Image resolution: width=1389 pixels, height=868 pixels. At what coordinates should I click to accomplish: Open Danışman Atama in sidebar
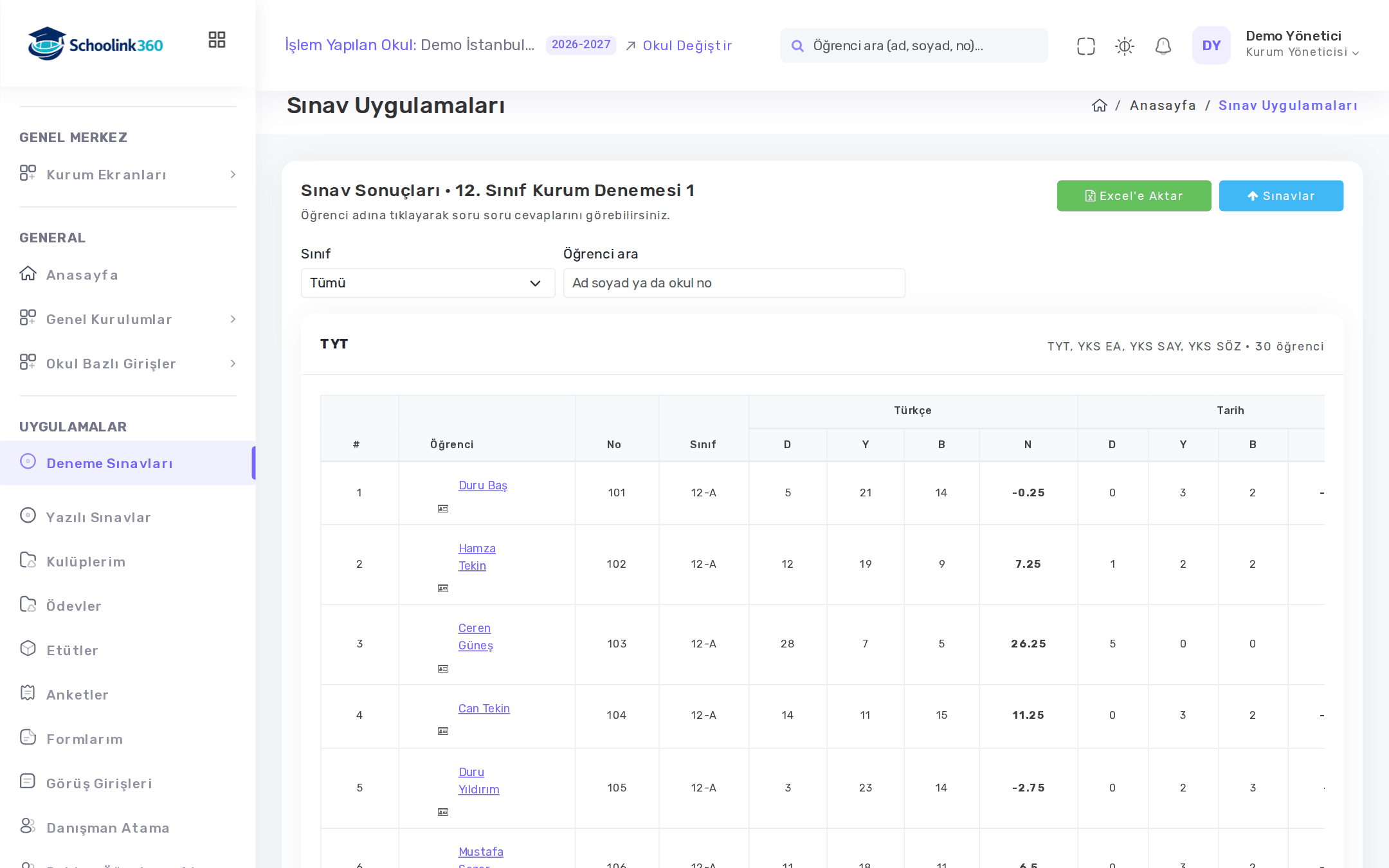click(128, 827)
